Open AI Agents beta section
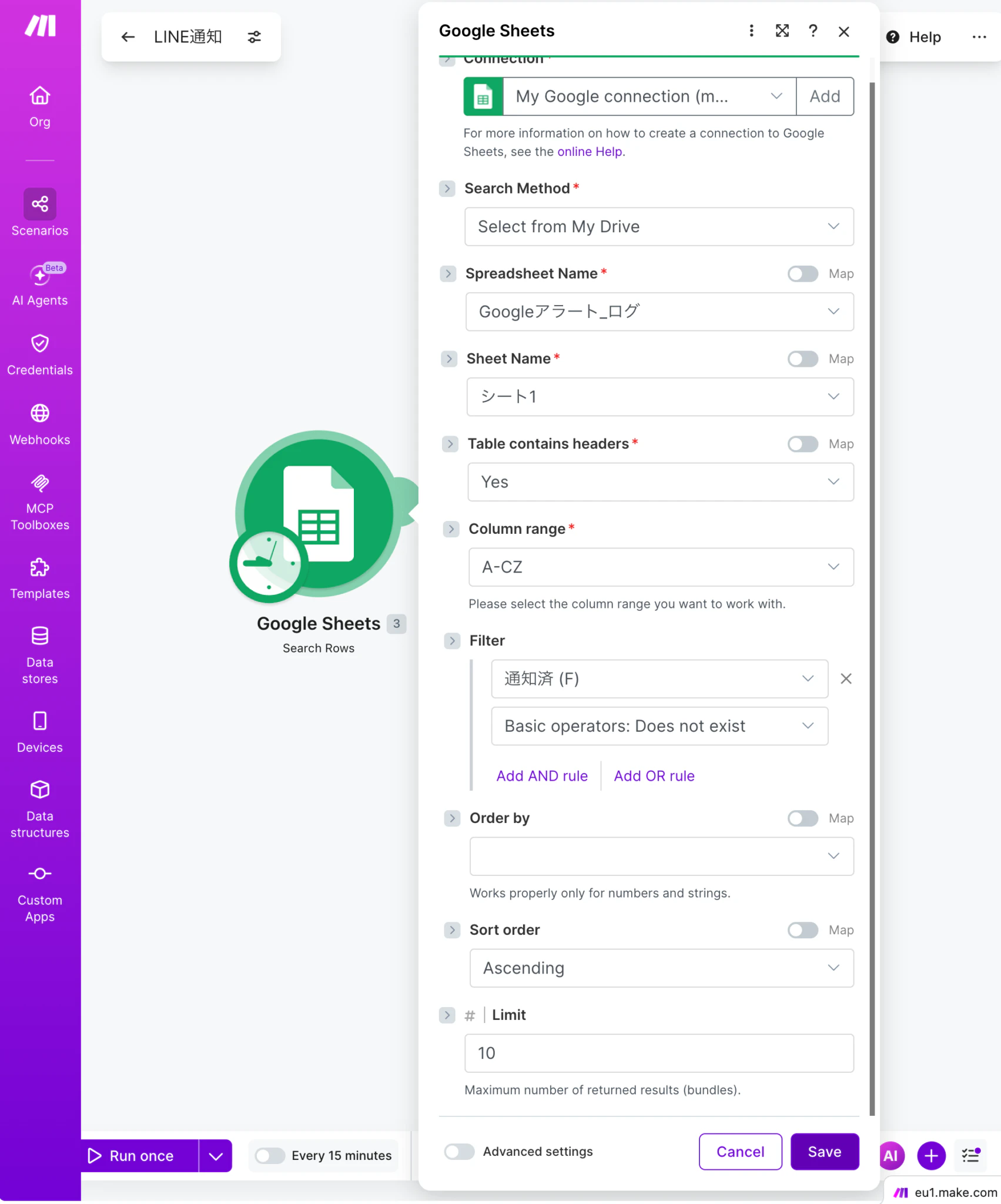The height and width of the screenshot is (1204, 1001). [x=40, y=285]
